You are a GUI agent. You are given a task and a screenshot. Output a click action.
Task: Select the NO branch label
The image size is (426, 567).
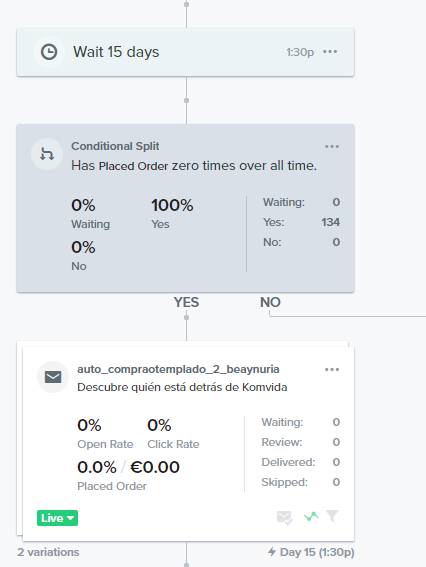[x=270, y=302]
